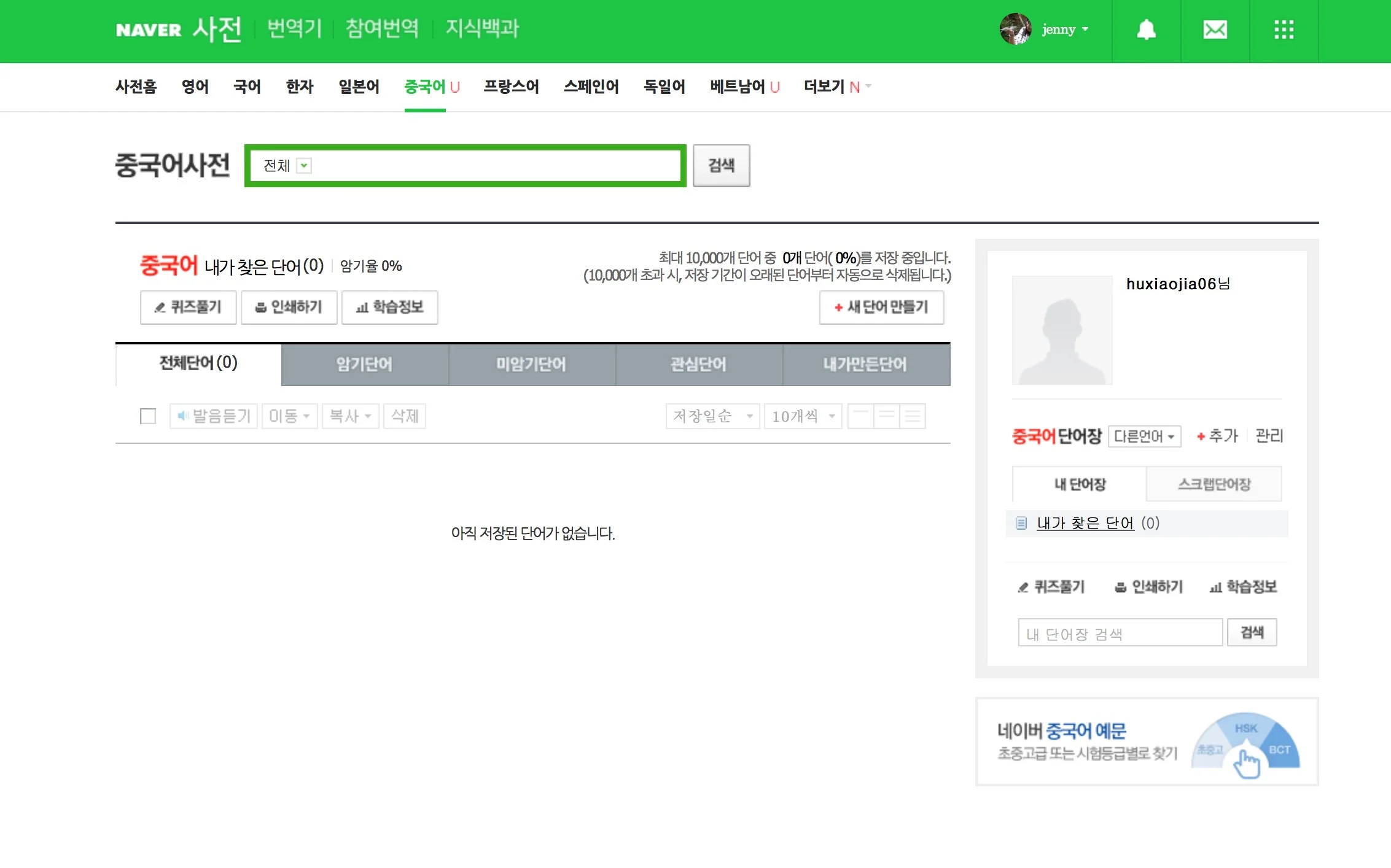Open 지식백과 in the top header
The height and width of the screenshot is (868, 1391).
[482, 28]
